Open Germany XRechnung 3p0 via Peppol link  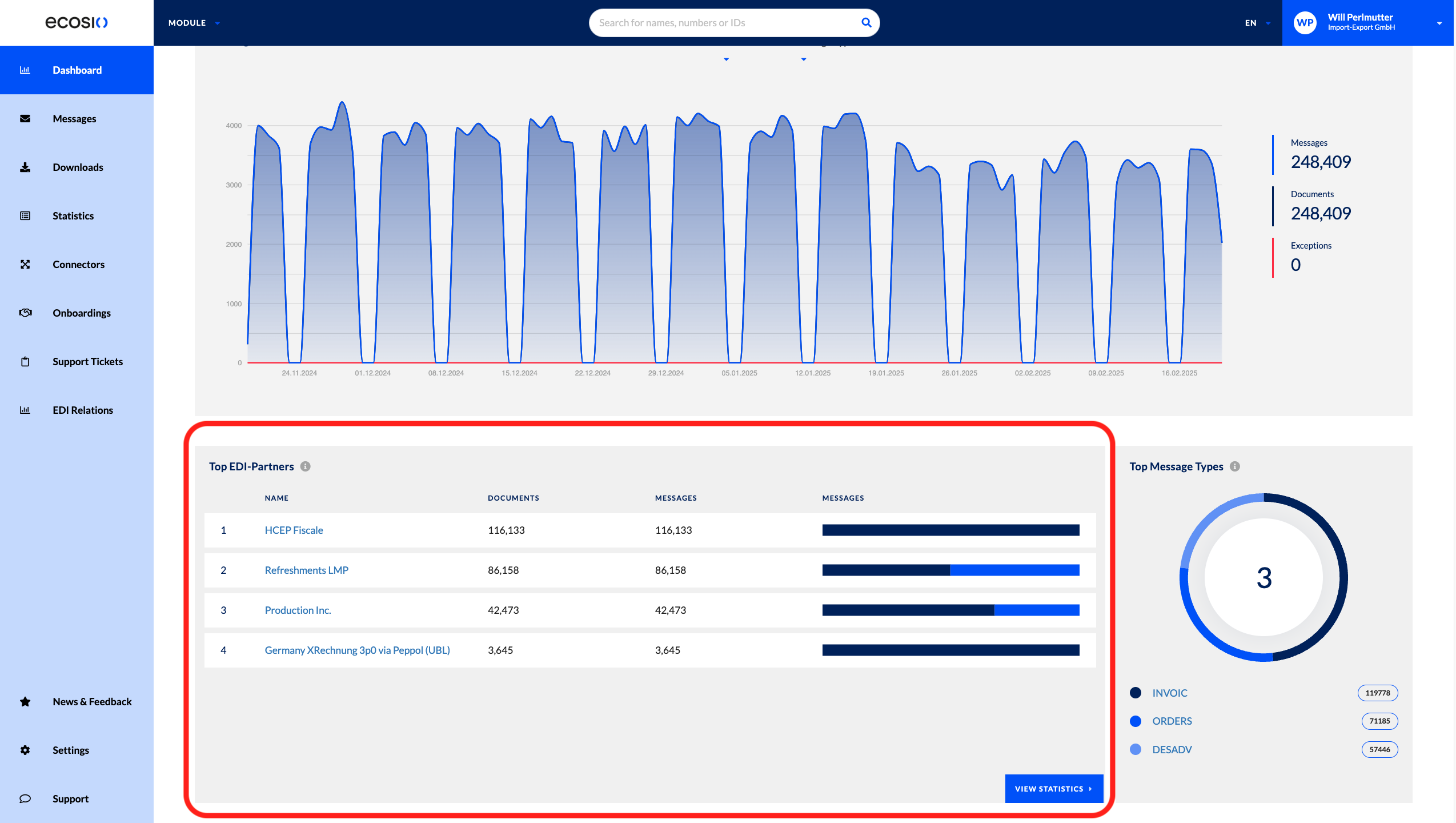point(357,650)
